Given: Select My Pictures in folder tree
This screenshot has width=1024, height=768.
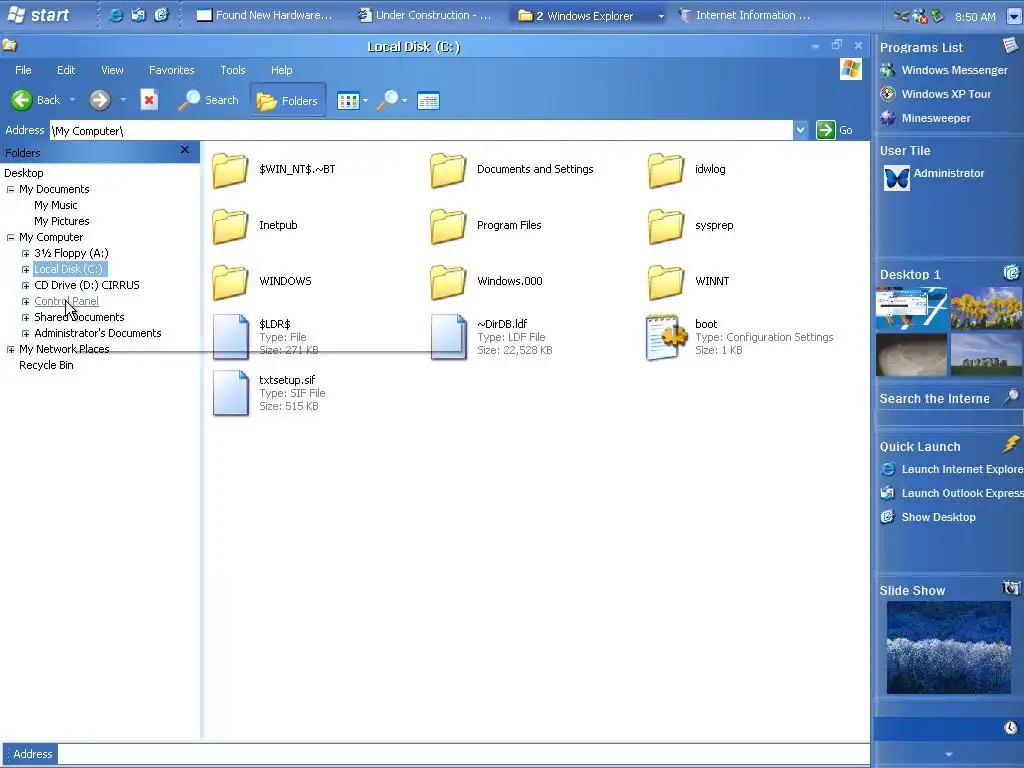Looking at the screenshot, I should 61,221.
